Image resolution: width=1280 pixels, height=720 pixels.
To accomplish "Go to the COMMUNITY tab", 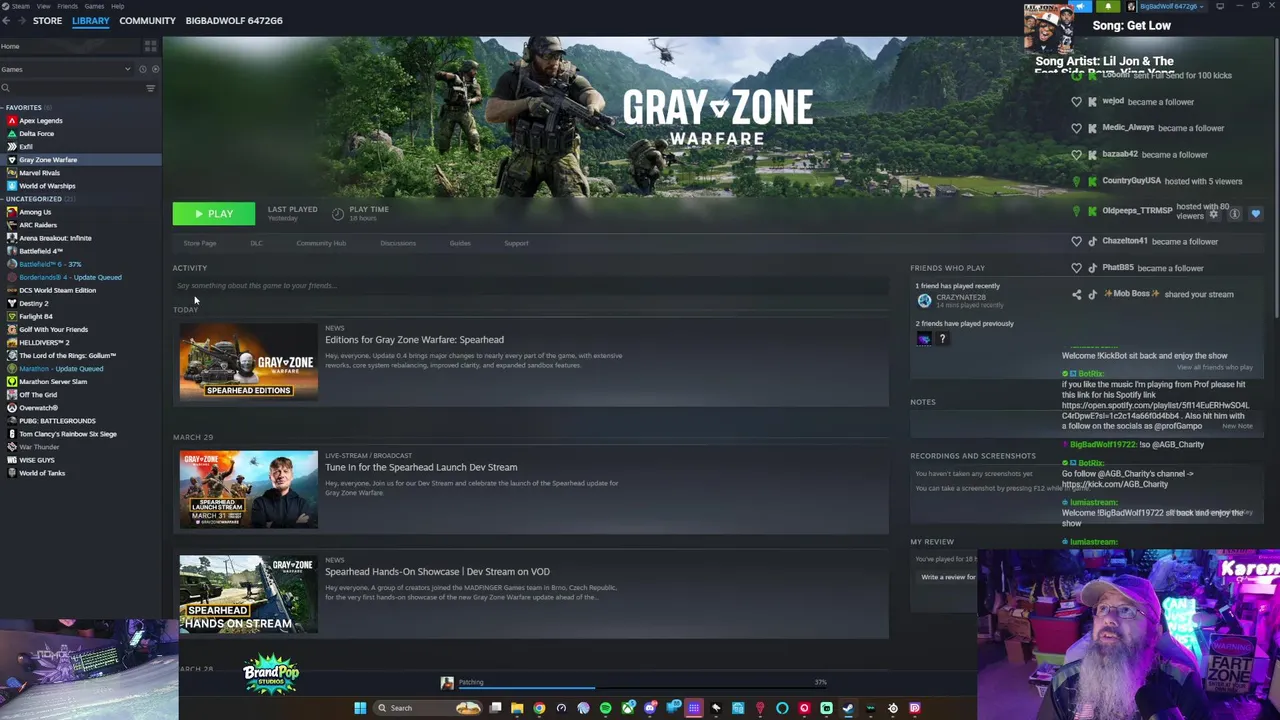I will tap(147, 20).
